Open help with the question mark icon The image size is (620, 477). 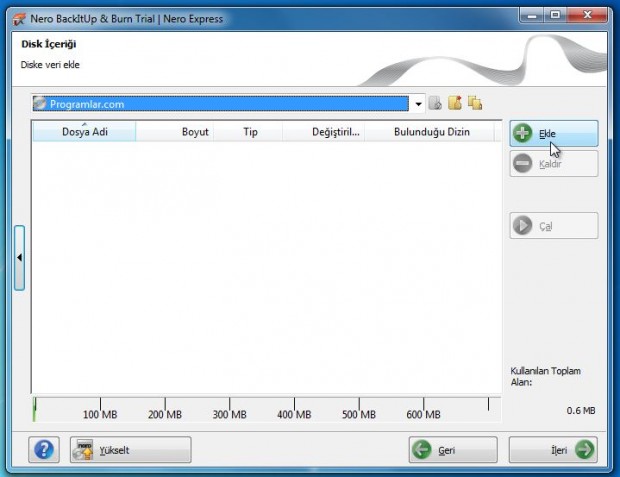click(44, 450)
